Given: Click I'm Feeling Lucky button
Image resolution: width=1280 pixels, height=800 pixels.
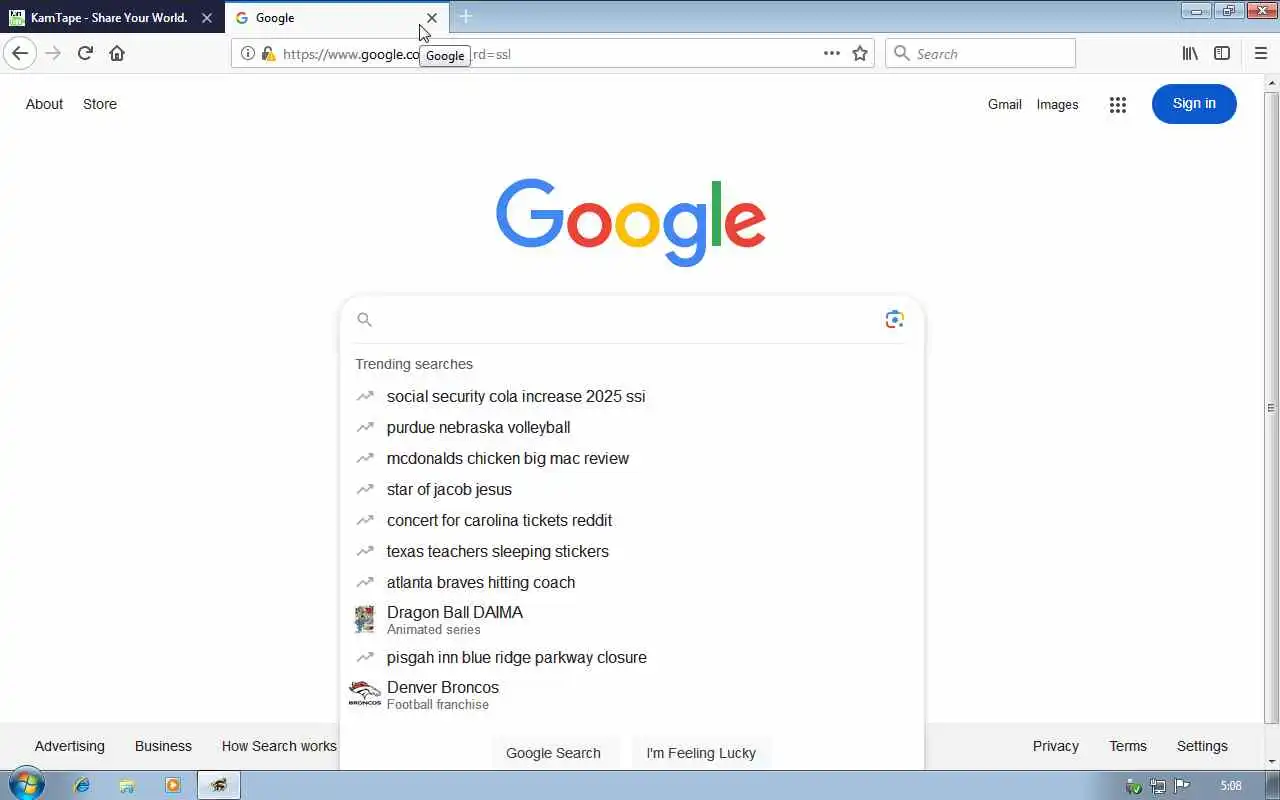Looking at the screenshot, I should point(701,752).
